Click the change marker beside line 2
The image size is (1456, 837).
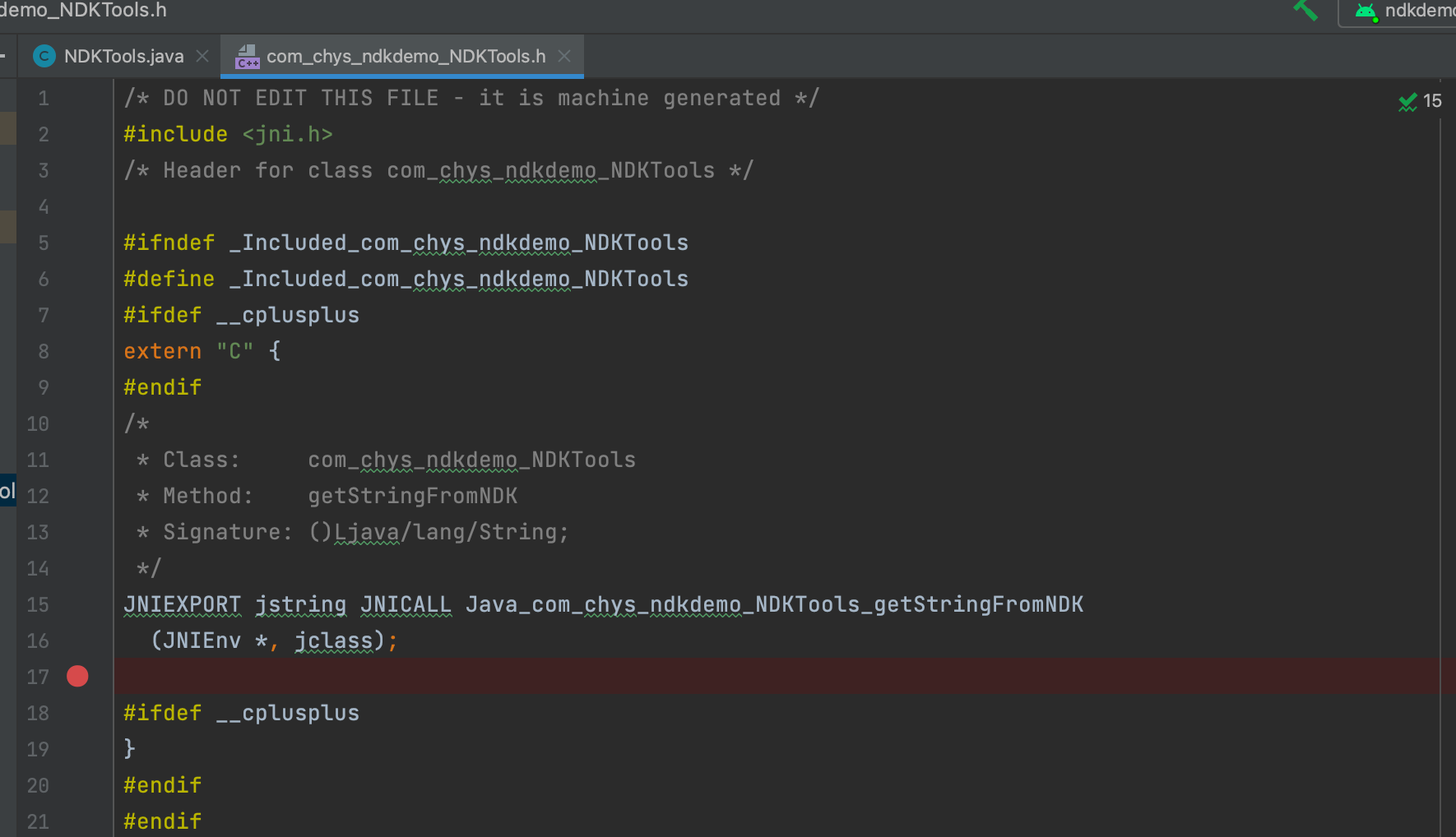(8, 128)
